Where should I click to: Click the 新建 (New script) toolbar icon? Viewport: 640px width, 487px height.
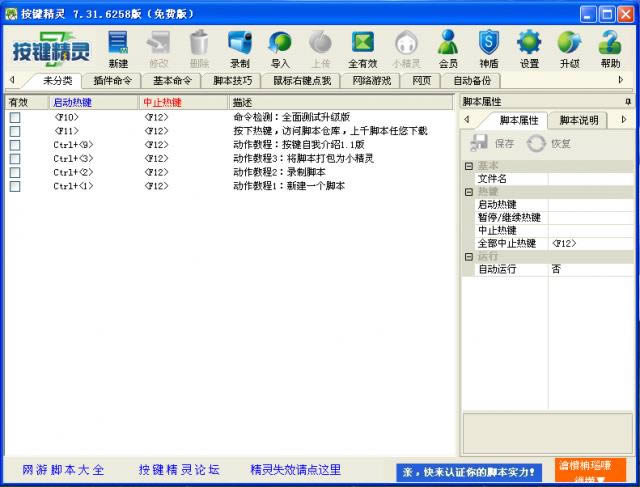pos(118,48)
